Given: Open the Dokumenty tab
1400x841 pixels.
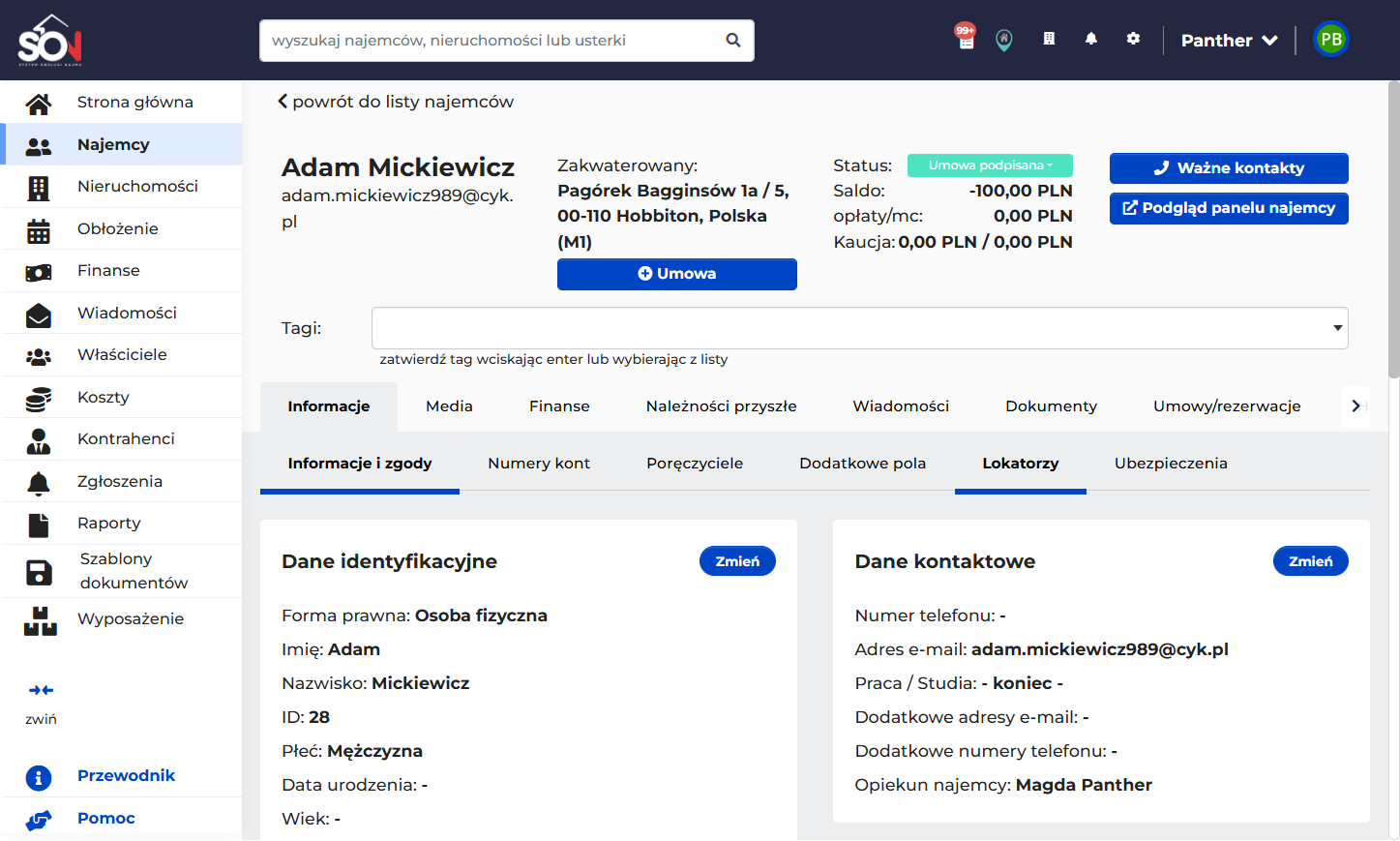Looking at the screenshot, I should coord(1051,406).
